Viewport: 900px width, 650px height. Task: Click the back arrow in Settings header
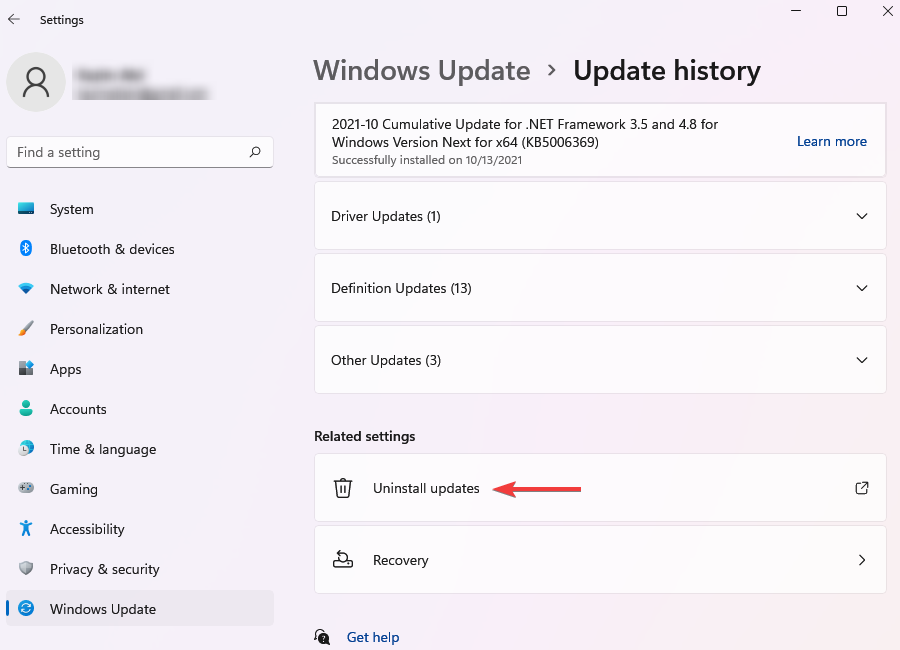click(14, 20)
